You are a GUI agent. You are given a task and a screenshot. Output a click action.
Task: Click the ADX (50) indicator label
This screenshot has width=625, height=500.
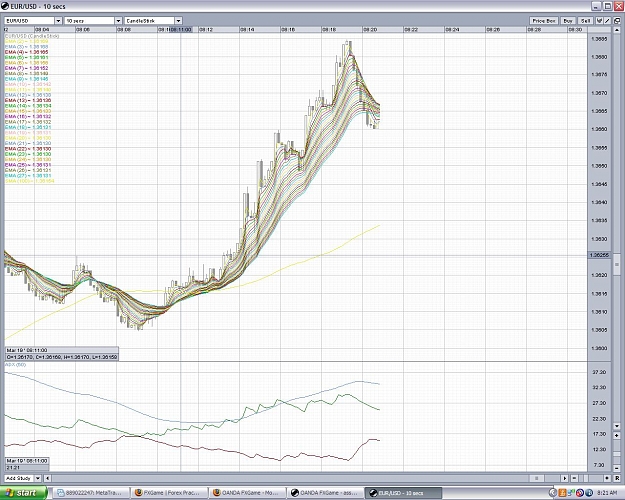(16, 364)
